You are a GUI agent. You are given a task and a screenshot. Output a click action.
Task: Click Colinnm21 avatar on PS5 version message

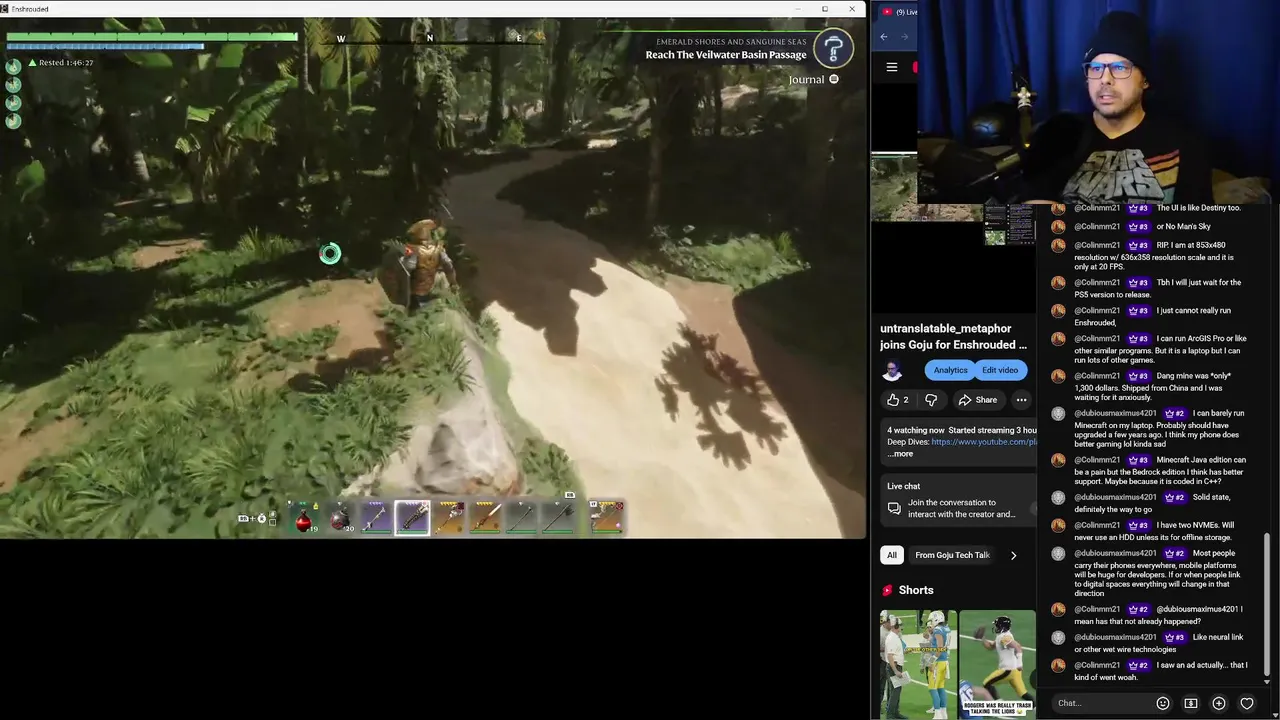[1058, 283]
